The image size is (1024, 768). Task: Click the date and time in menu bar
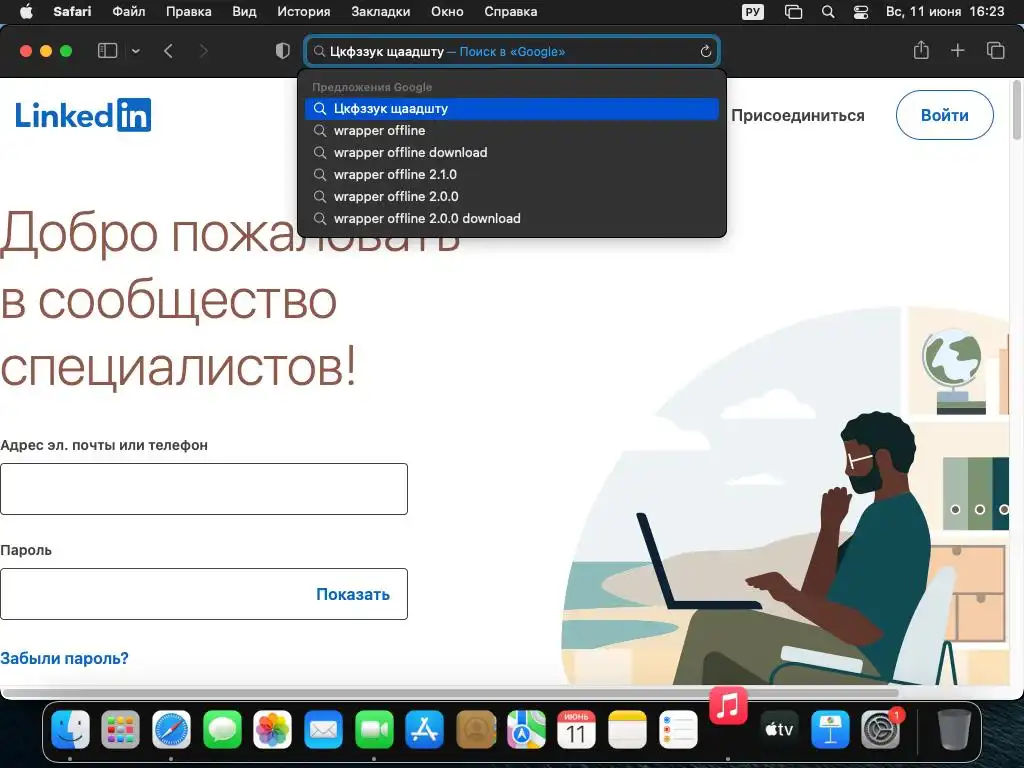click(945, 12)
